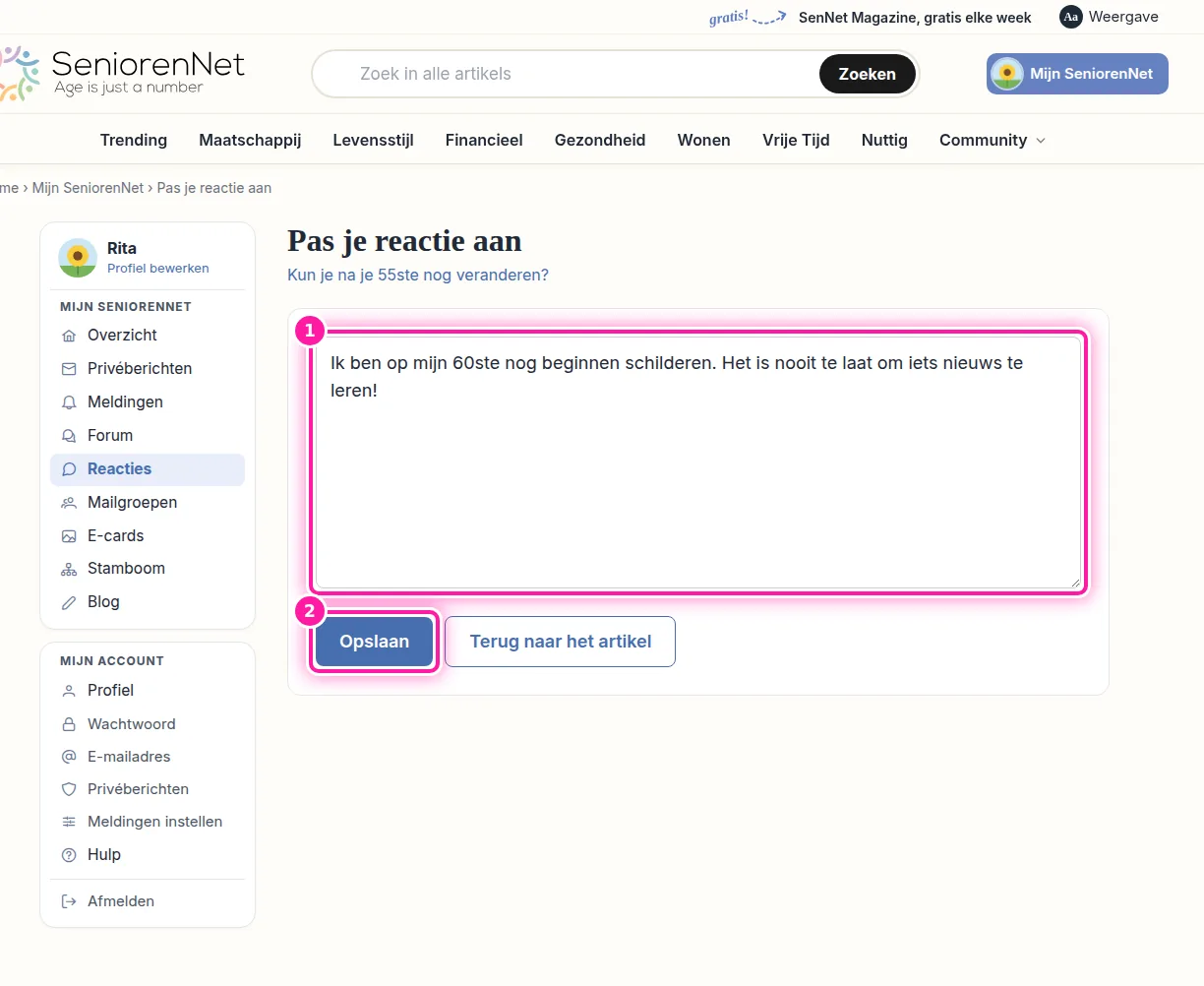The width and height of the screenshot is (1204, 986).
Task: Click the tree diagram icon beside Stamboom
Action: pos(69,569)
